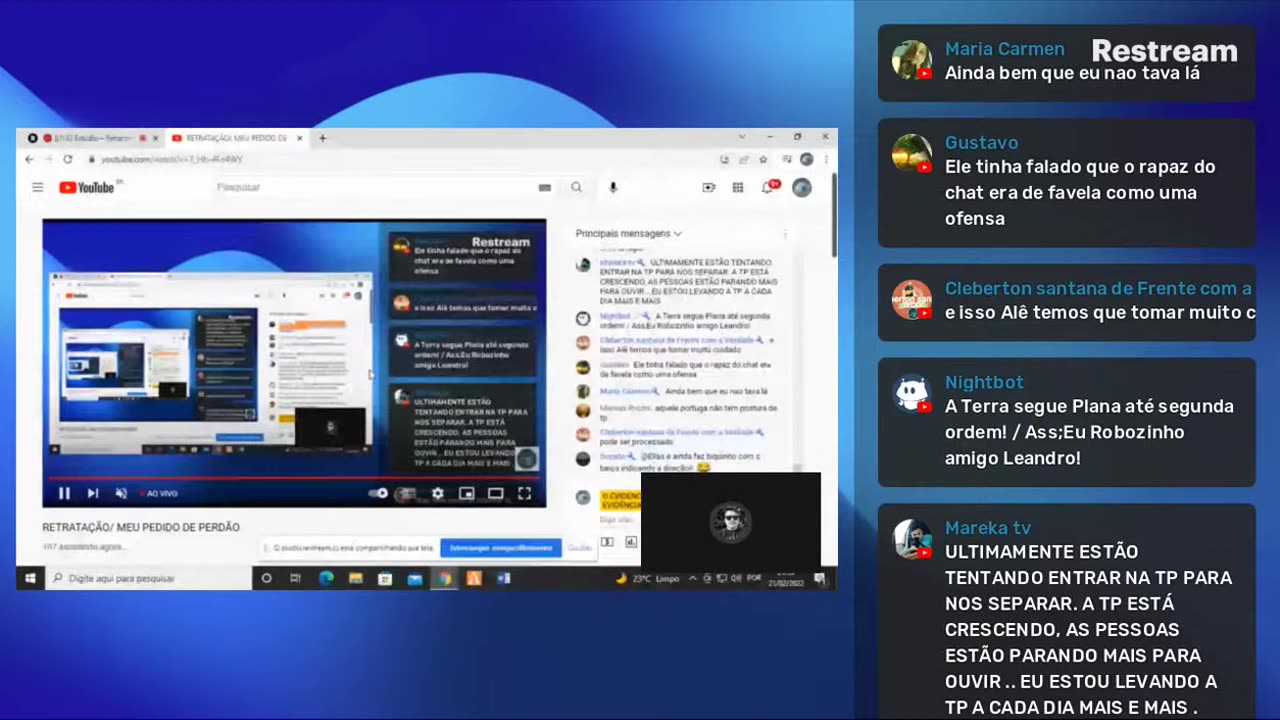
Task: Expand the Principais mensagens chat dropdown
Action: 628,234
